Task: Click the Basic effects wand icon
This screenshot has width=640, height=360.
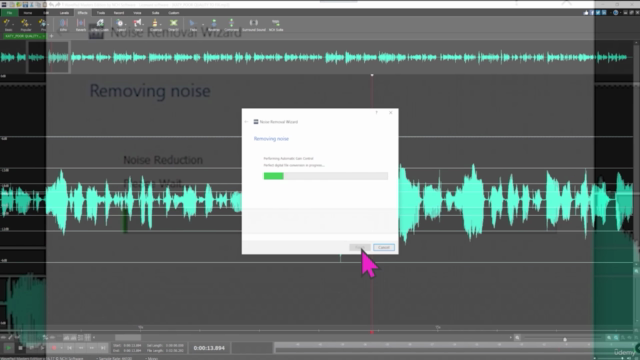Action: 7,24
